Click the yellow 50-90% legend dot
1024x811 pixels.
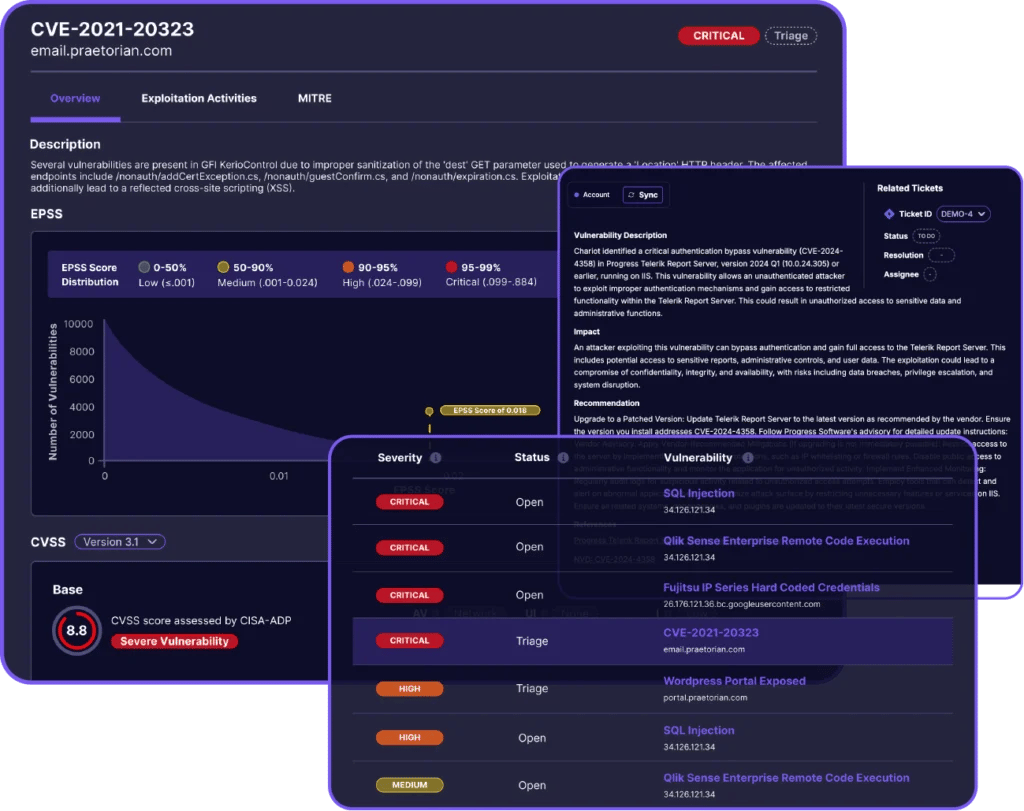223,267
